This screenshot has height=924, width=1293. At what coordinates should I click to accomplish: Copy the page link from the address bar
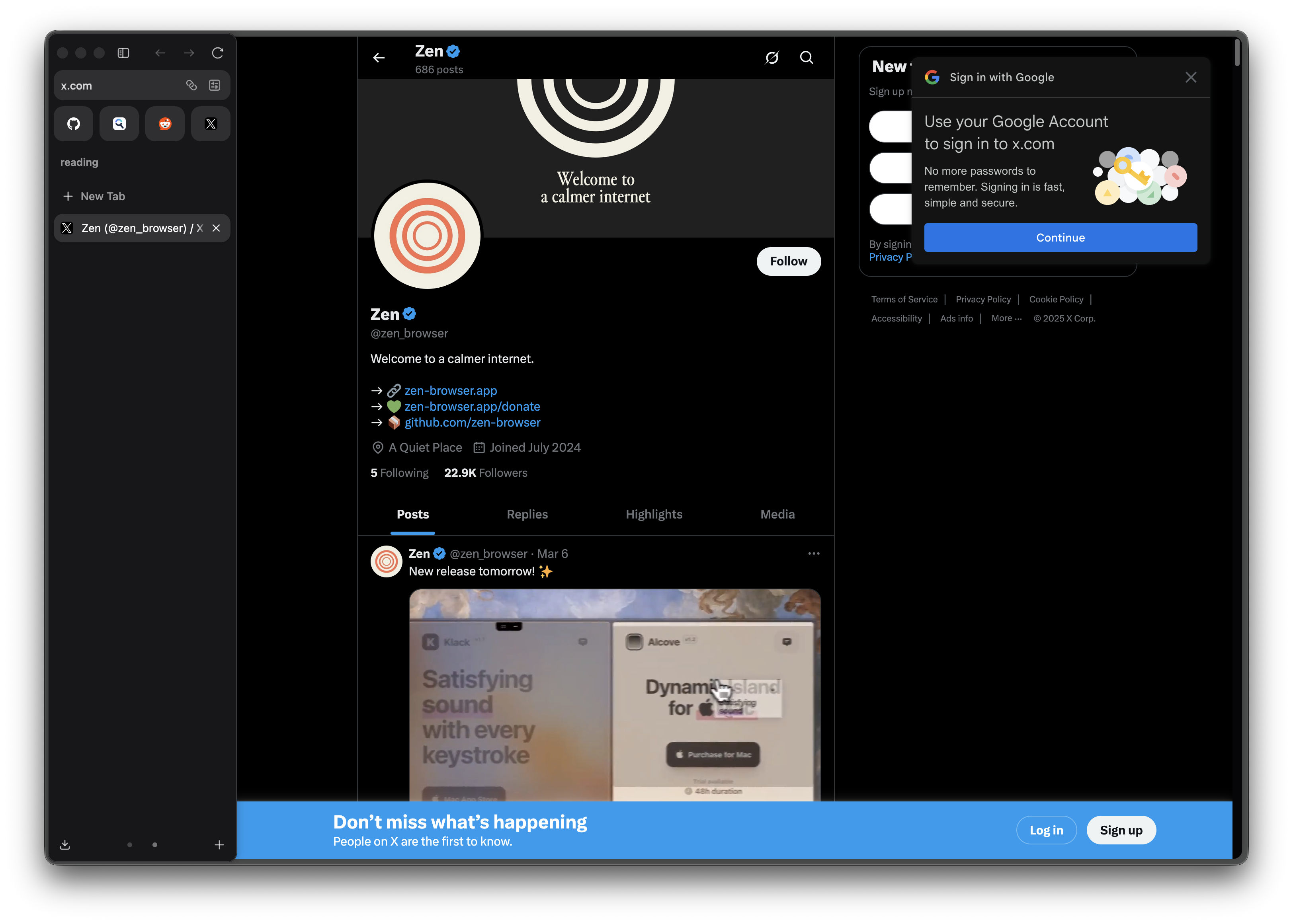click(x=191, y=85)
